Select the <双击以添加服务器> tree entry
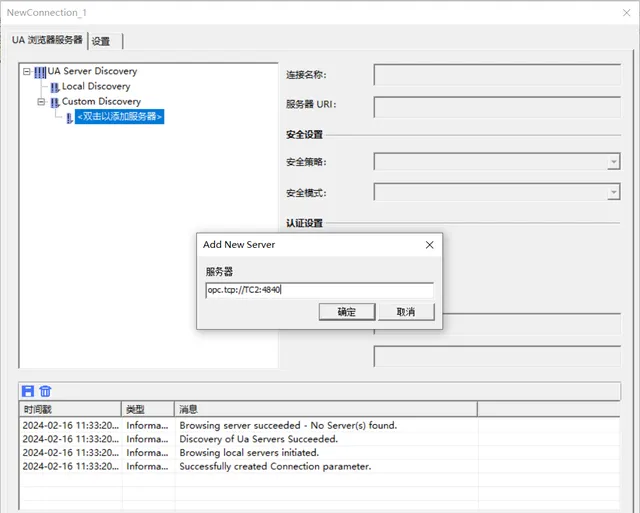640x513 pixels. (x=120, y=117)
